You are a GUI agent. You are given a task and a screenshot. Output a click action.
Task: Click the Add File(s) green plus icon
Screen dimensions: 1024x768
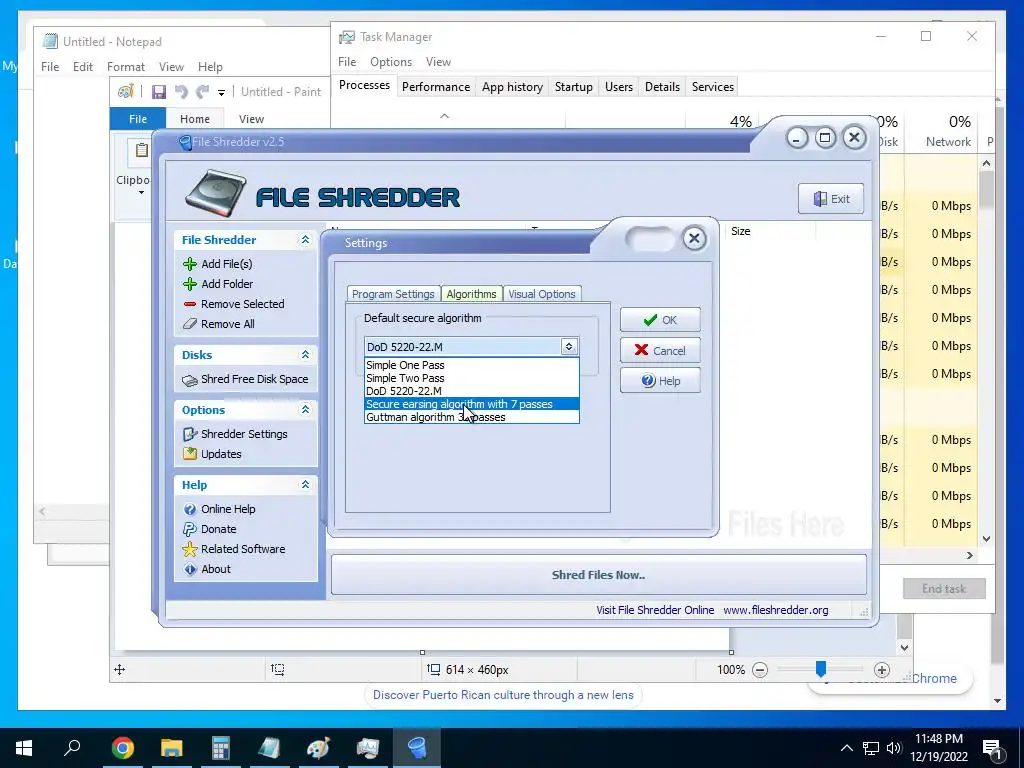point(190,264)
